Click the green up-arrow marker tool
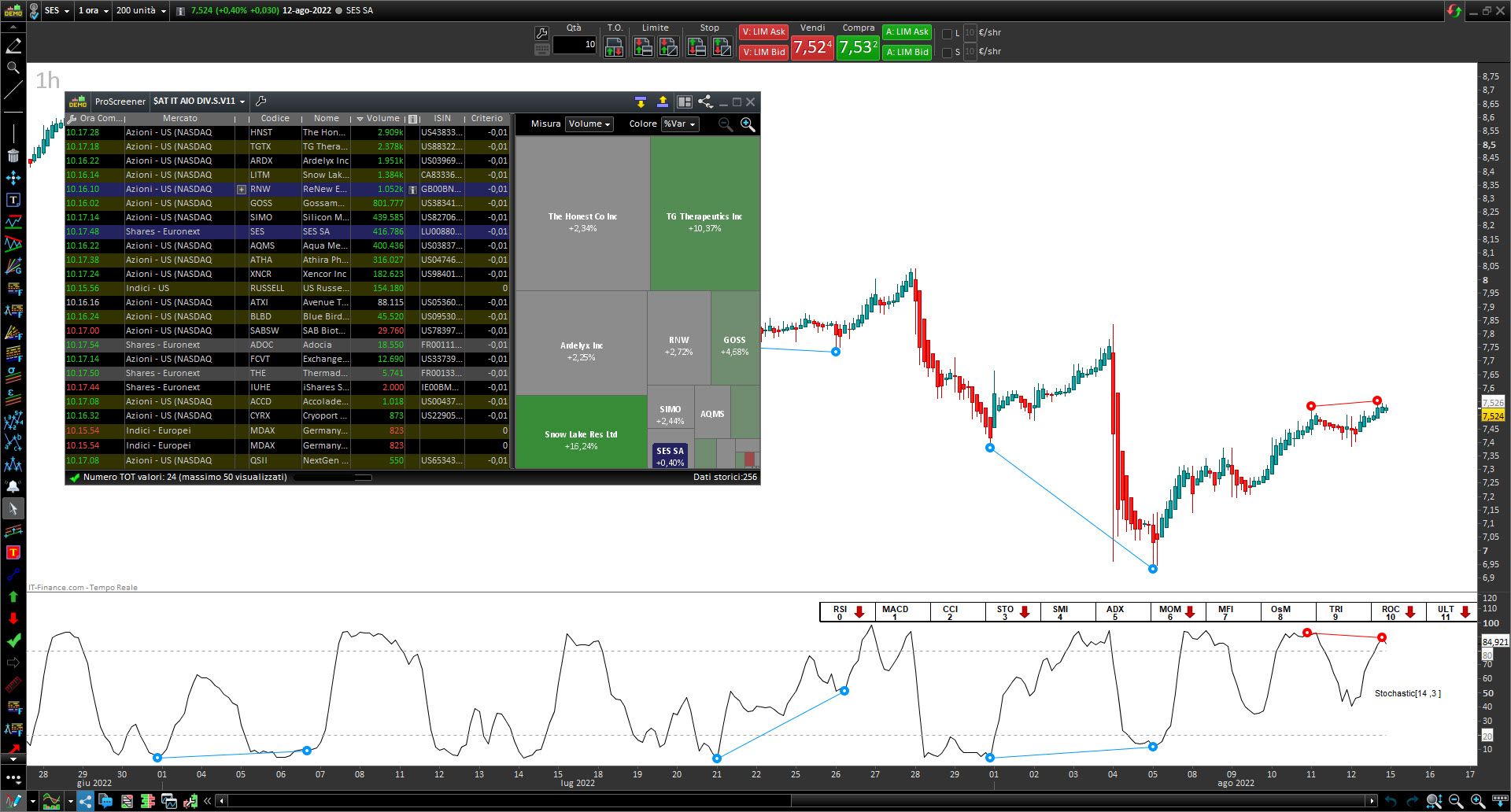Screen dimensions: 1511x812 (13, 597)
